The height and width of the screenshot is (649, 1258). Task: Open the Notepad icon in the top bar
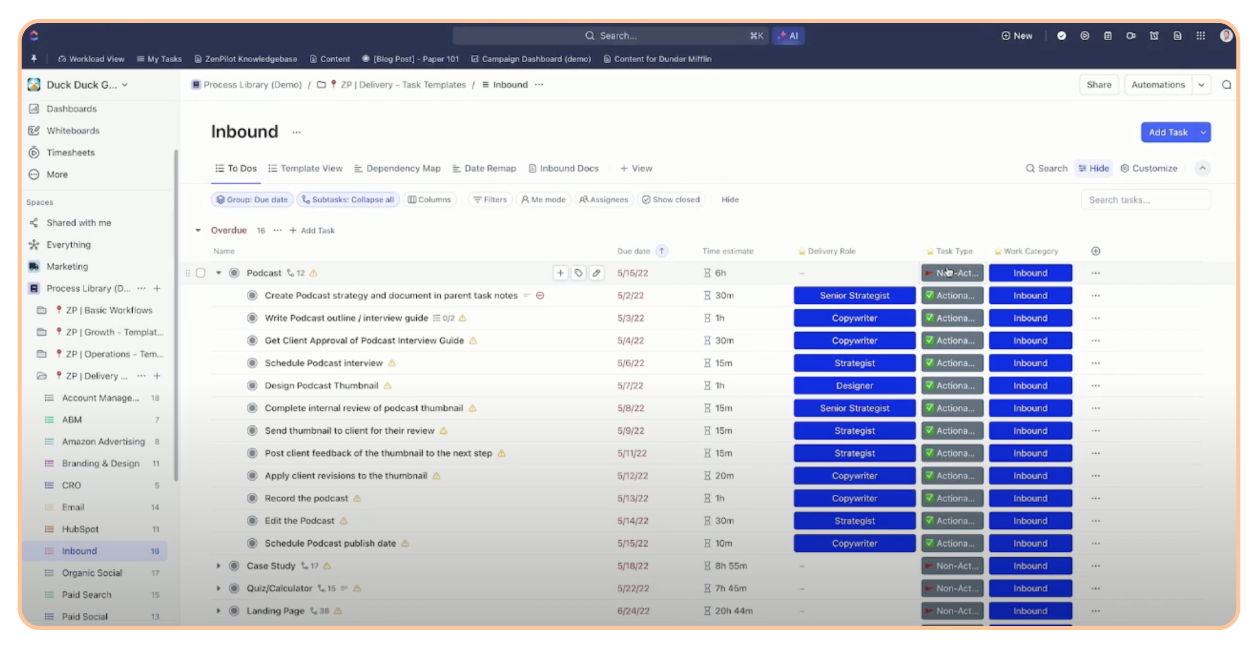[x=1108, y=35]
